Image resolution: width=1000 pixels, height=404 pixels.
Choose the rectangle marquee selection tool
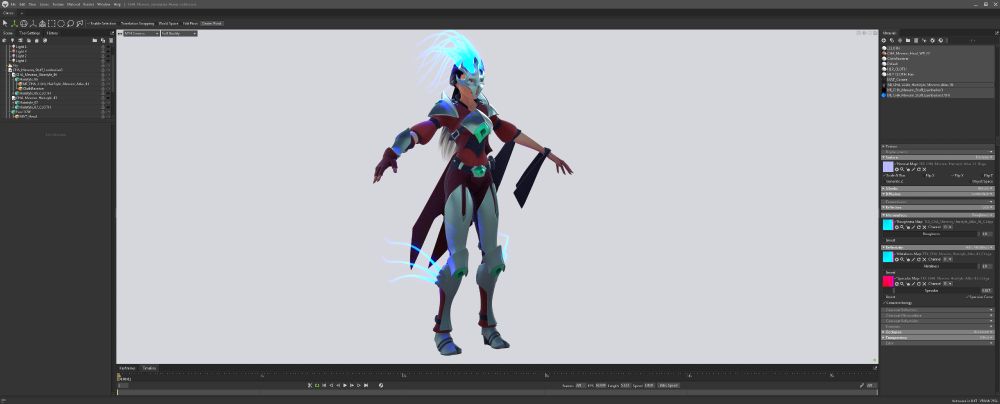pos(52,24)
